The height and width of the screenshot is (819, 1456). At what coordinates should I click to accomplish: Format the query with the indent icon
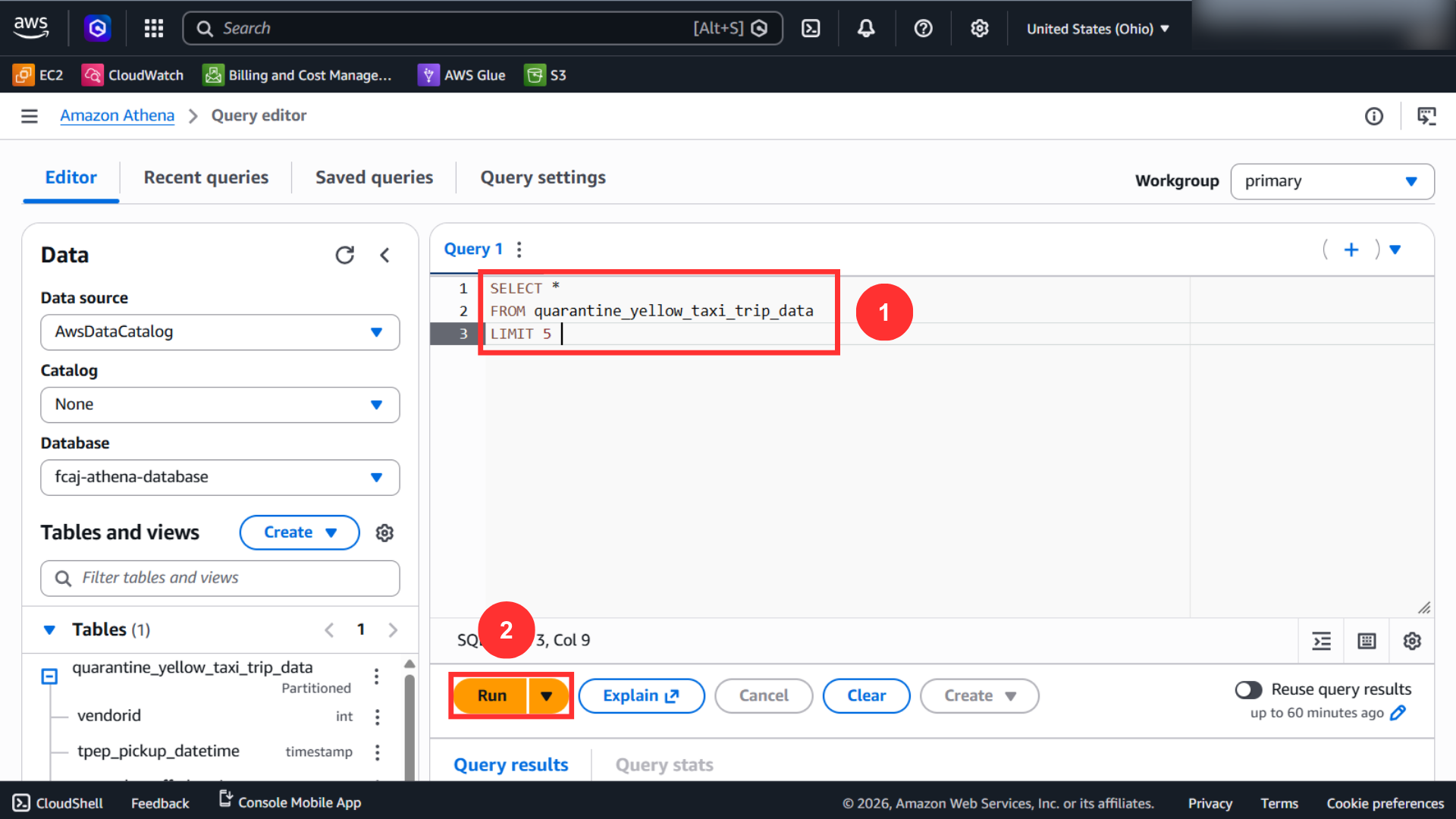point(1322,641)
